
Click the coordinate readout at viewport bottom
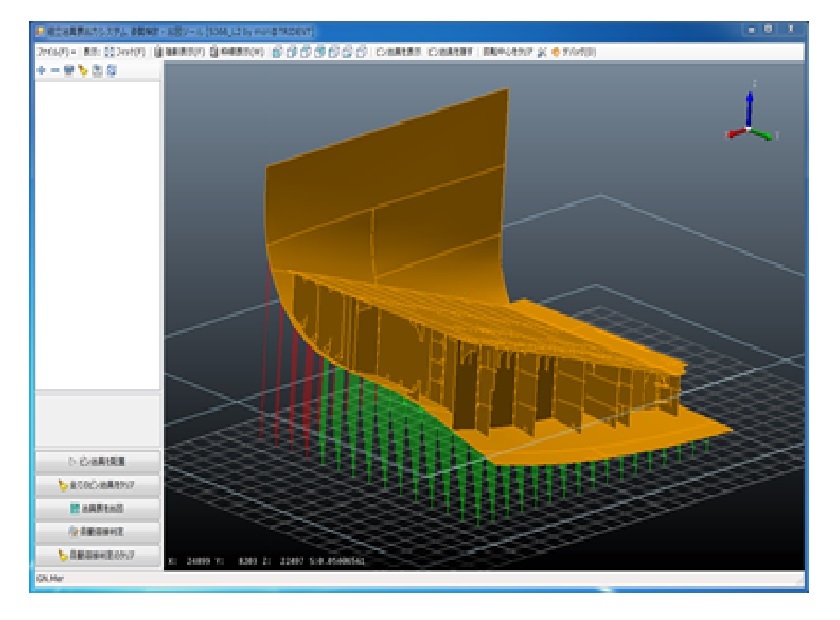[x=267, y=561]
